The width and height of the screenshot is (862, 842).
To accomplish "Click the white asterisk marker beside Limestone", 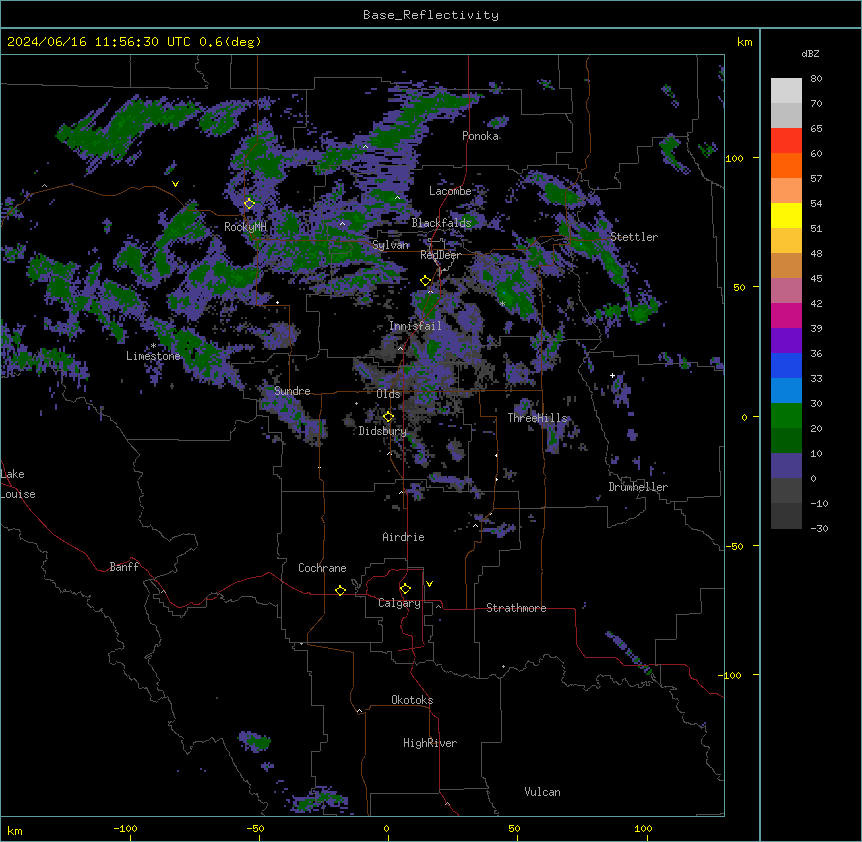I will coord(153,346).
